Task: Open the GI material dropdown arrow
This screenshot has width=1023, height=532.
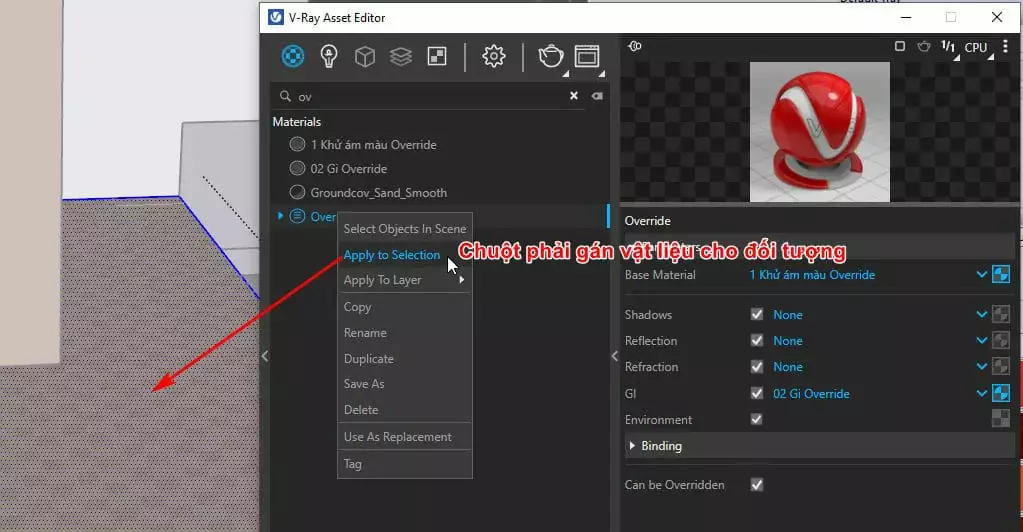Action: [981, 394]
